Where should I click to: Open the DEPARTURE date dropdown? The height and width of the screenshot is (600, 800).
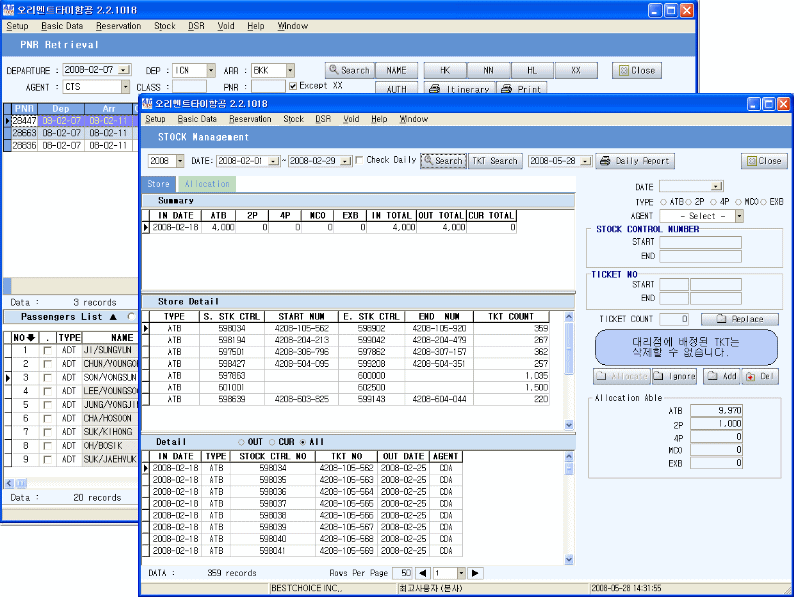124,70
